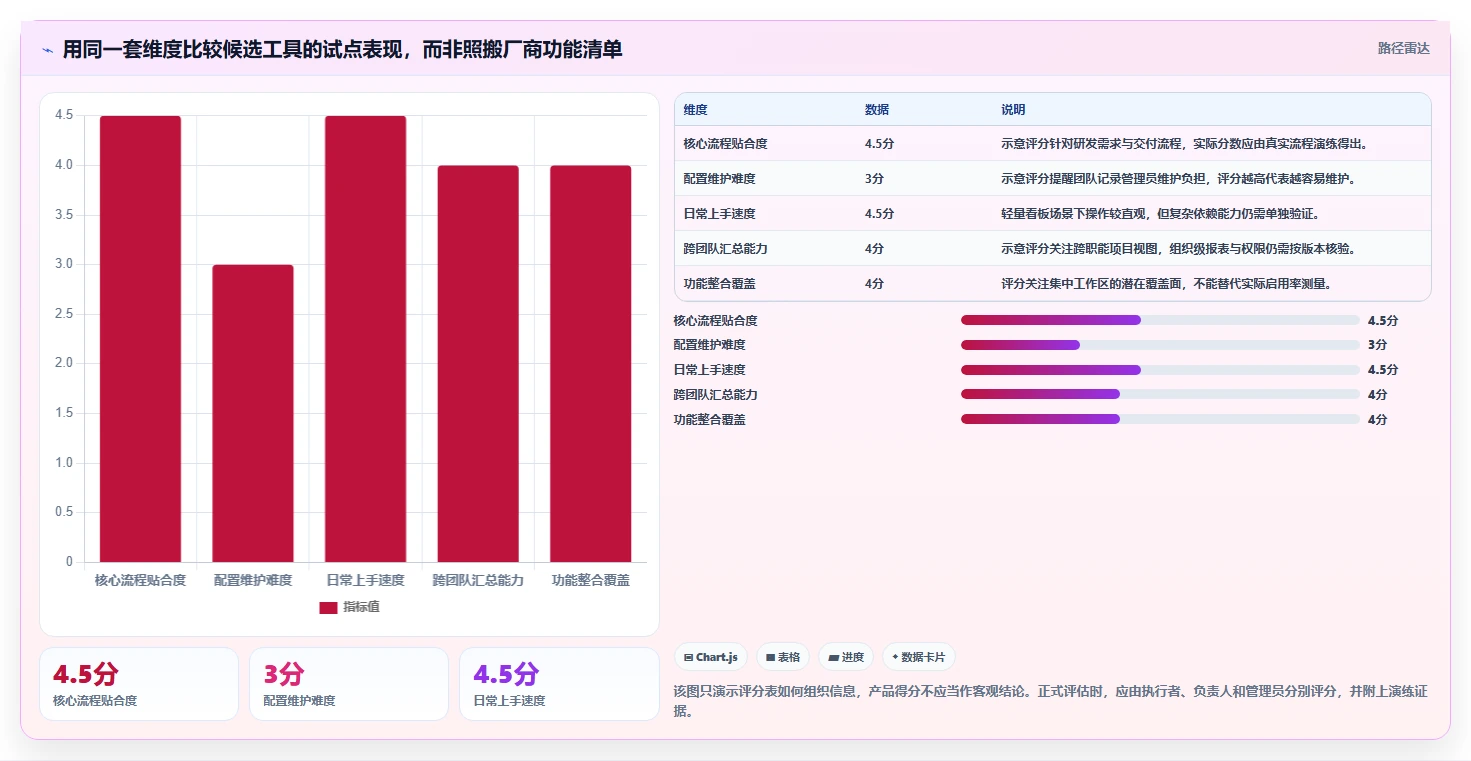This screenshot has height=761, width=1471.
Task: Click the 数据 column header
Action: point(877,110)
